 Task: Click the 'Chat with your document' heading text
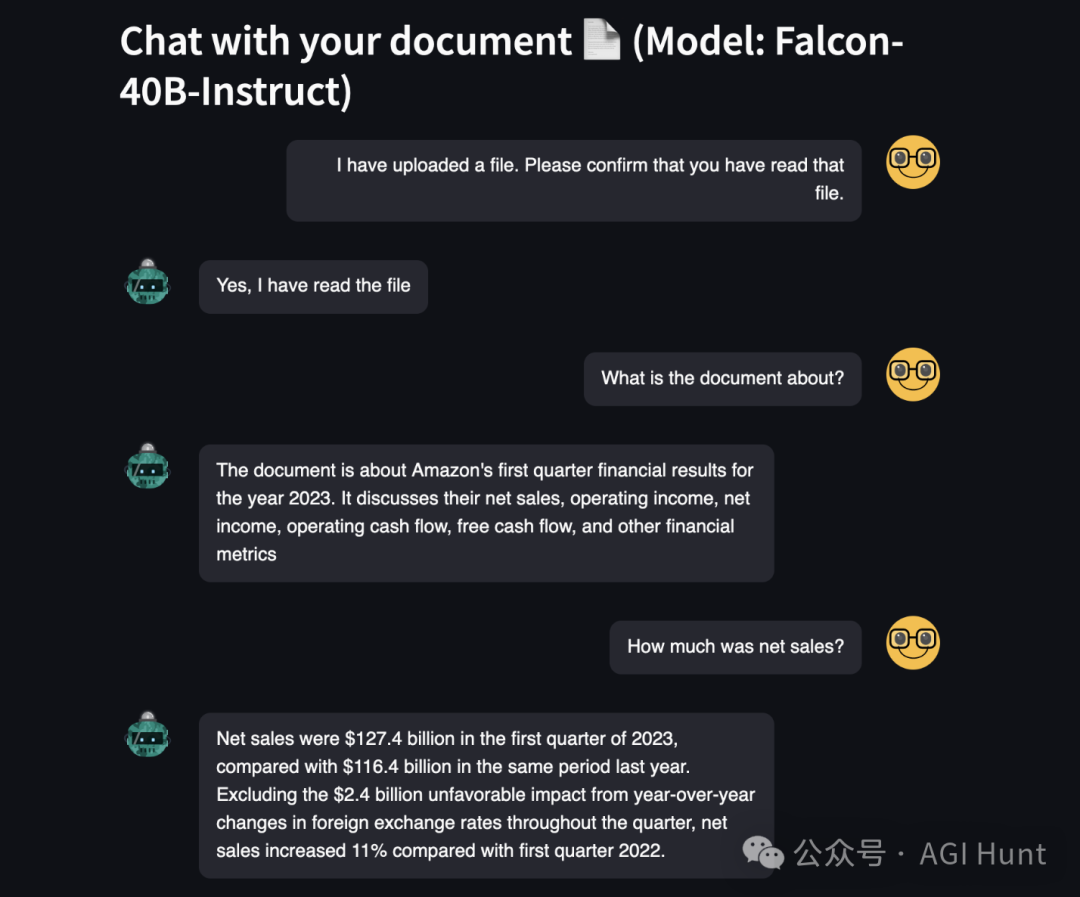point(345,42)
